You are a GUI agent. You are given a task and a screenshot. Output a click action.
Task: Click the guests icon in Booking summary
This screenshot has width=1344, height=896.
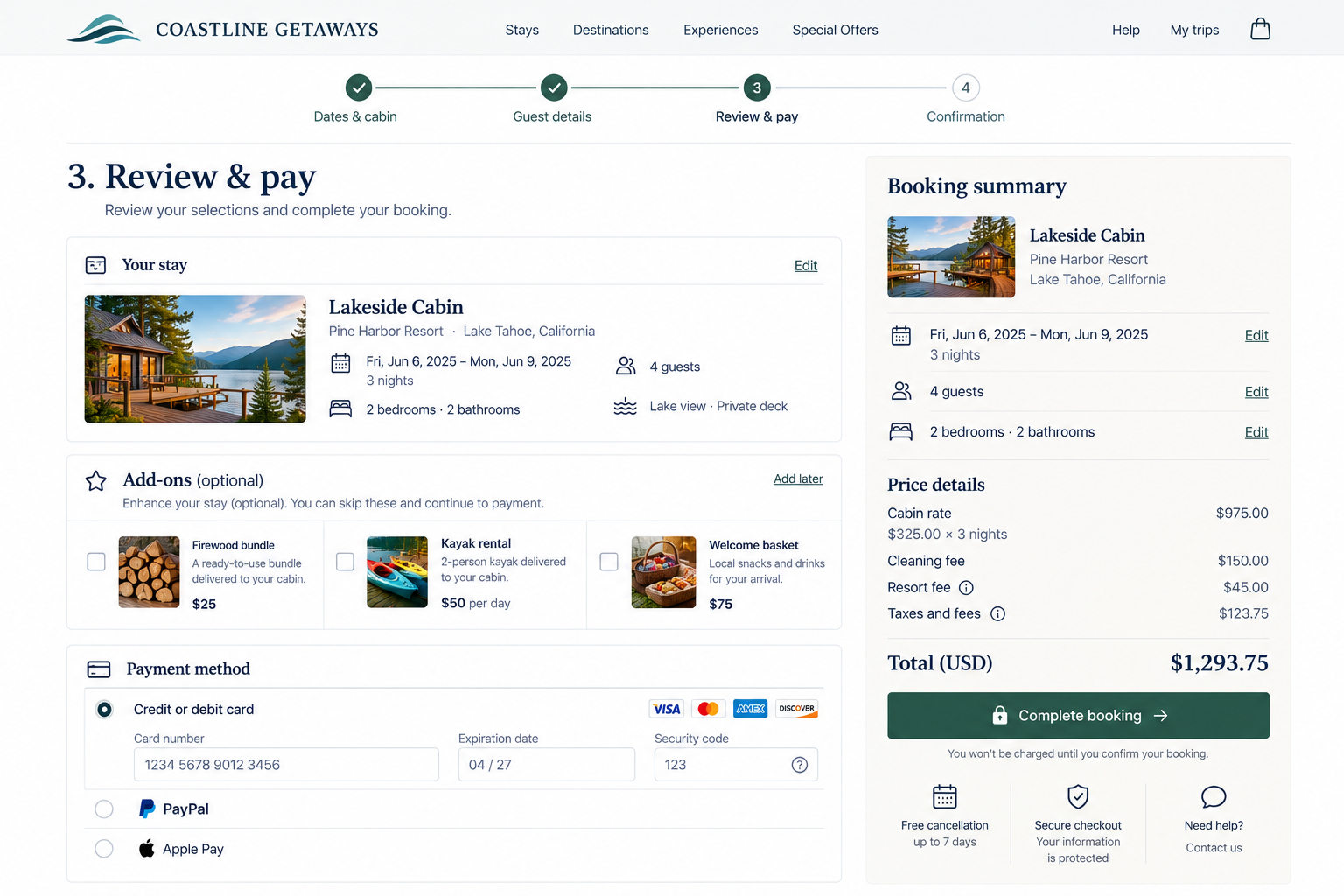901,391
